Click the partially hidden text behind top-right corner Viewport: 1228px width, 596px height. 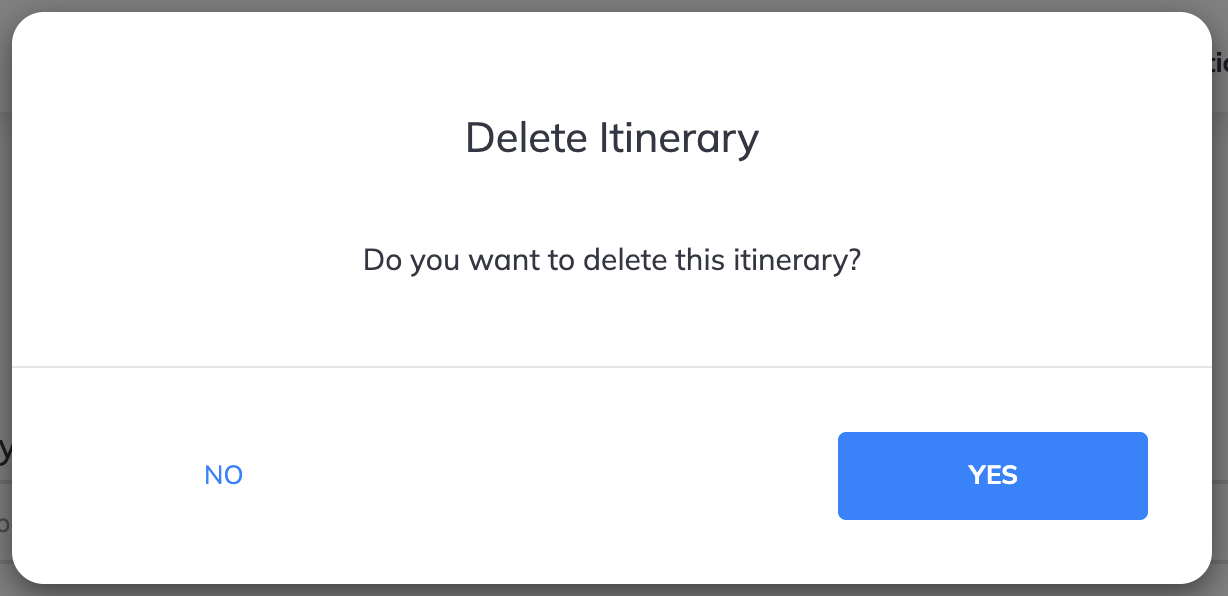tap(1218, 62)
